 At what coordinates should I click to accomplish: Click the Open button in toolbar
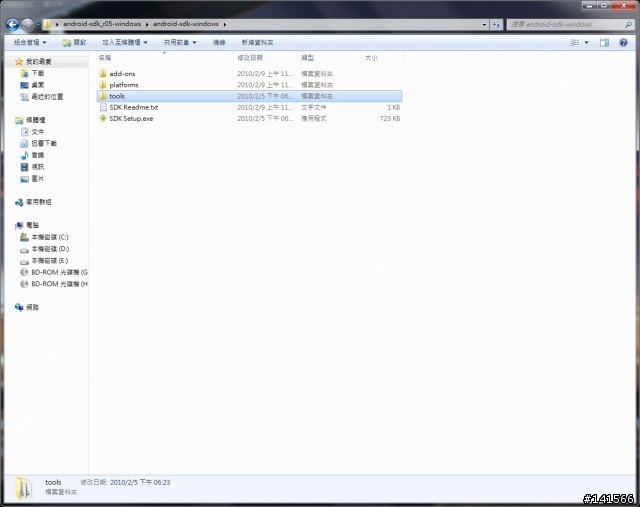[x=74, y=42]
